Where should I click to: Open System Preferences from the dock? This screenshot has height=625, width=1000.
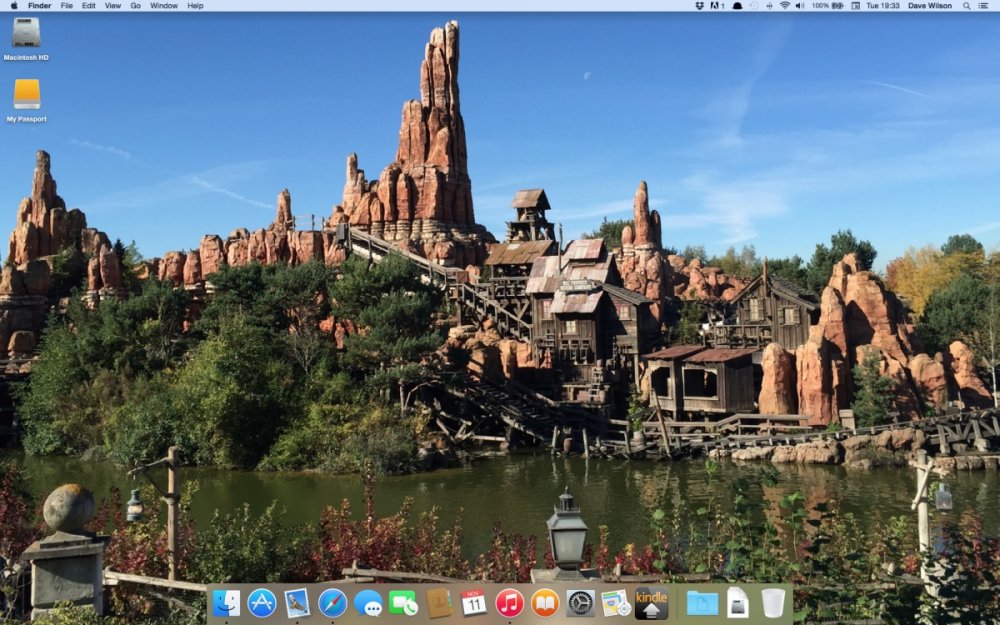pos(580,603)
